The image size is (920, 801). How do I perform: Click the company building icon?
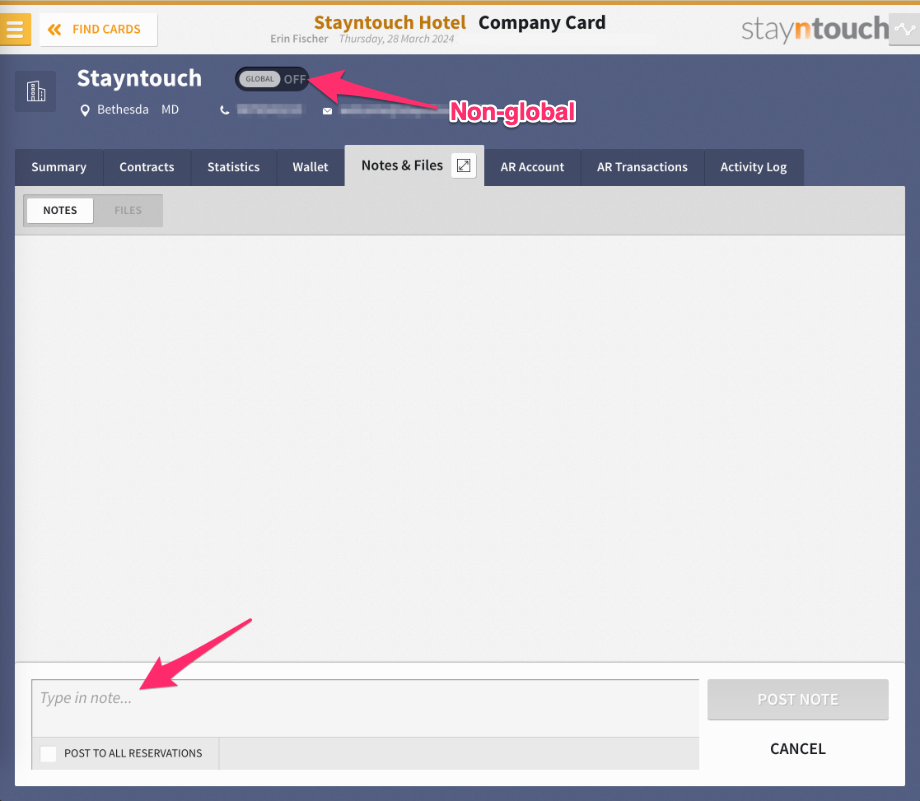click(36, 92)
